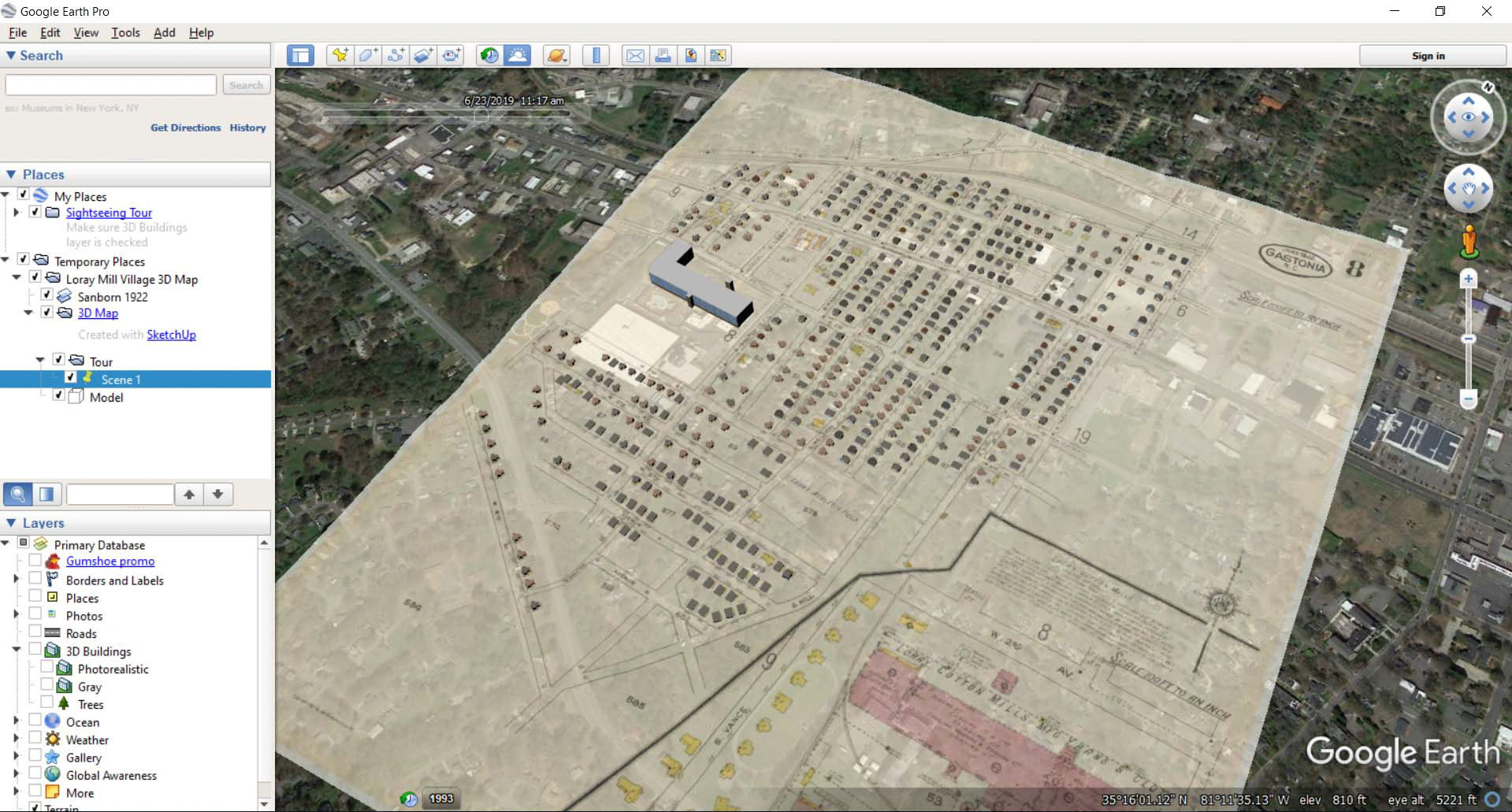1512x812 pixels.
Task: Collapse the Search panel
Action: 11,55
